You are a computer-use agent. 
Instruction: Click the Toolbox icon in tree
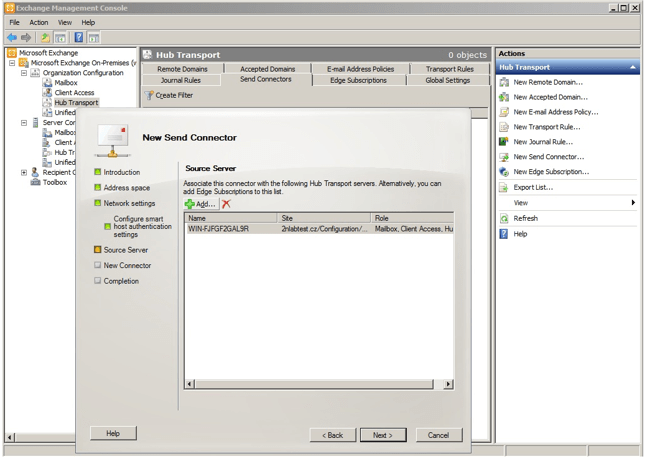(x=36, y=182)
